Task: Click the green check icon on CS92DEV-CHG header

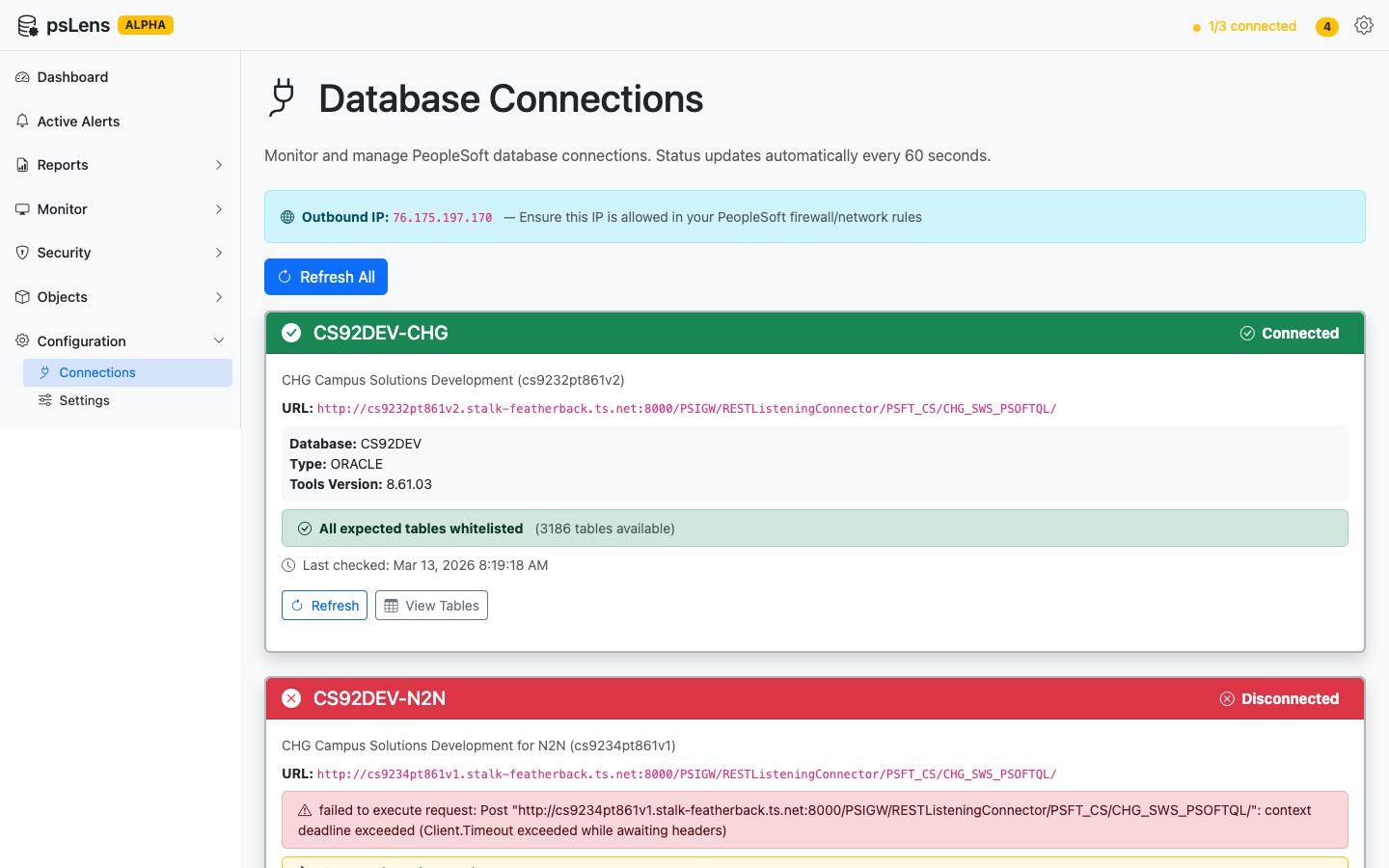Action: [291, 333]
